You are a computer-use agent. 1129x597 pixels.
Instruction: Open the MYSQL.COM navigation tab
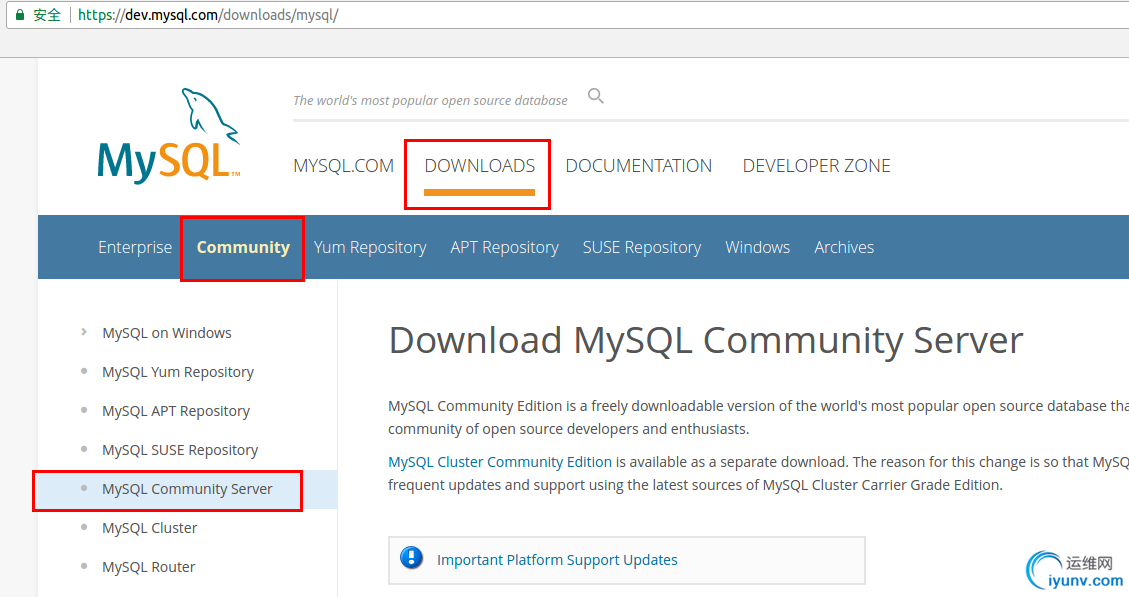pos(343,166)
